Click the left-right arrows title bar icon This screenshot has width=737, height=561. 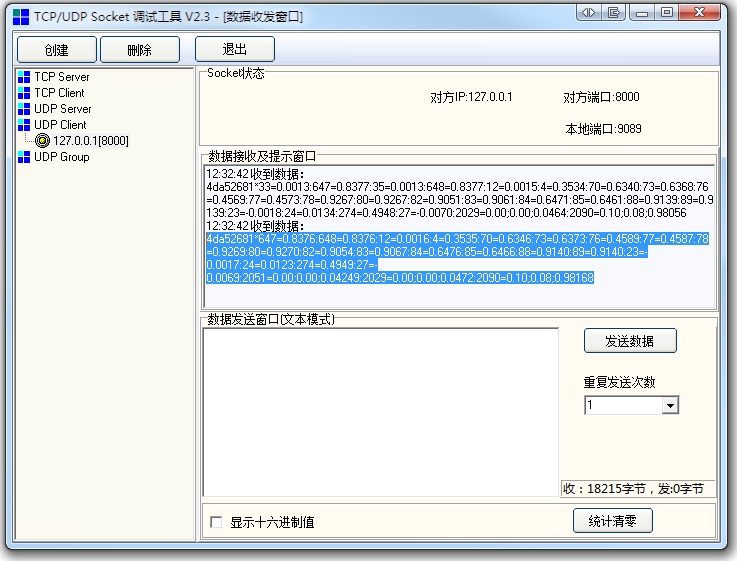(588, 13)
